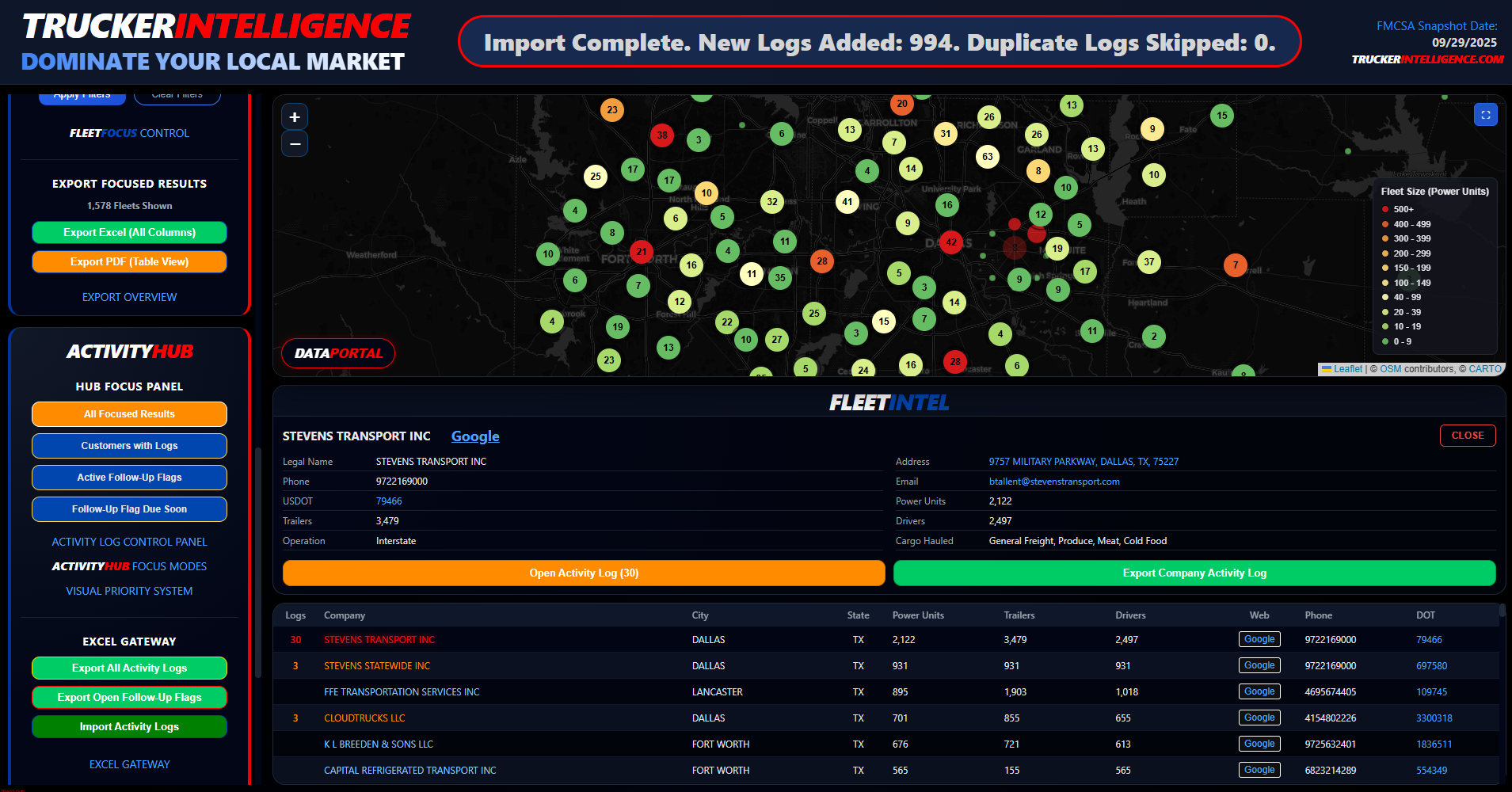
Task: Open the DataPortal from the map overlay
Action: point(338,353)
